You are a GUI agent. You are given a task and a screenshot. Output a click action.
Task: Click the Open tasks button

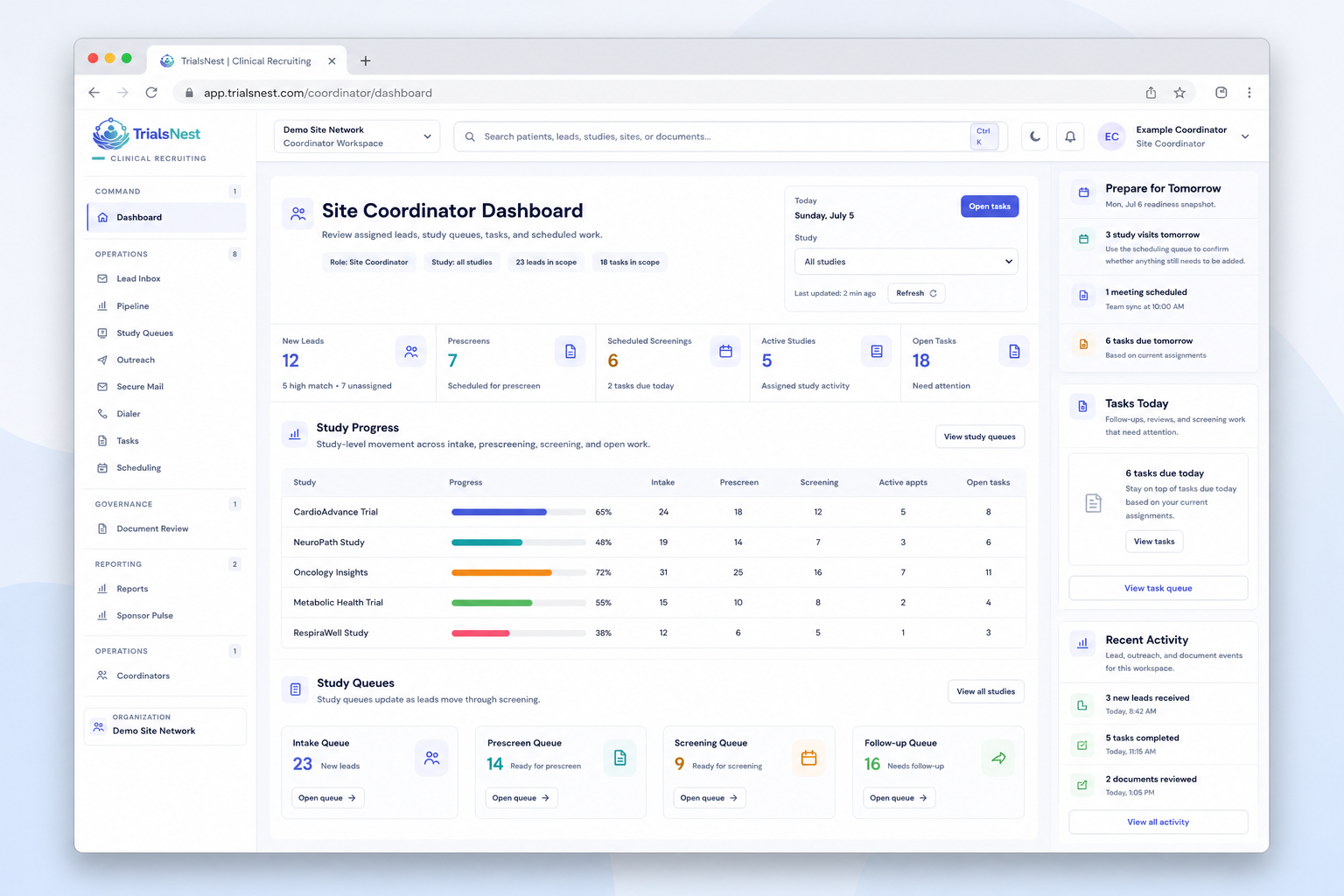point(990,206)
